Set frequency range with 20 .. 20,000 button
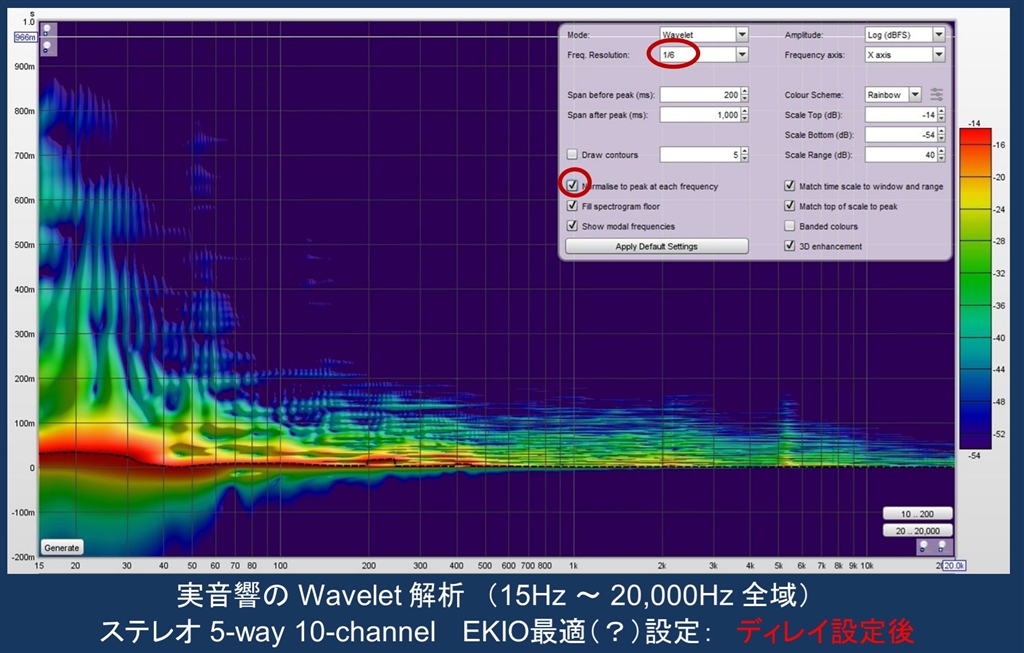The image size is (1024, 653). (918, 531)
